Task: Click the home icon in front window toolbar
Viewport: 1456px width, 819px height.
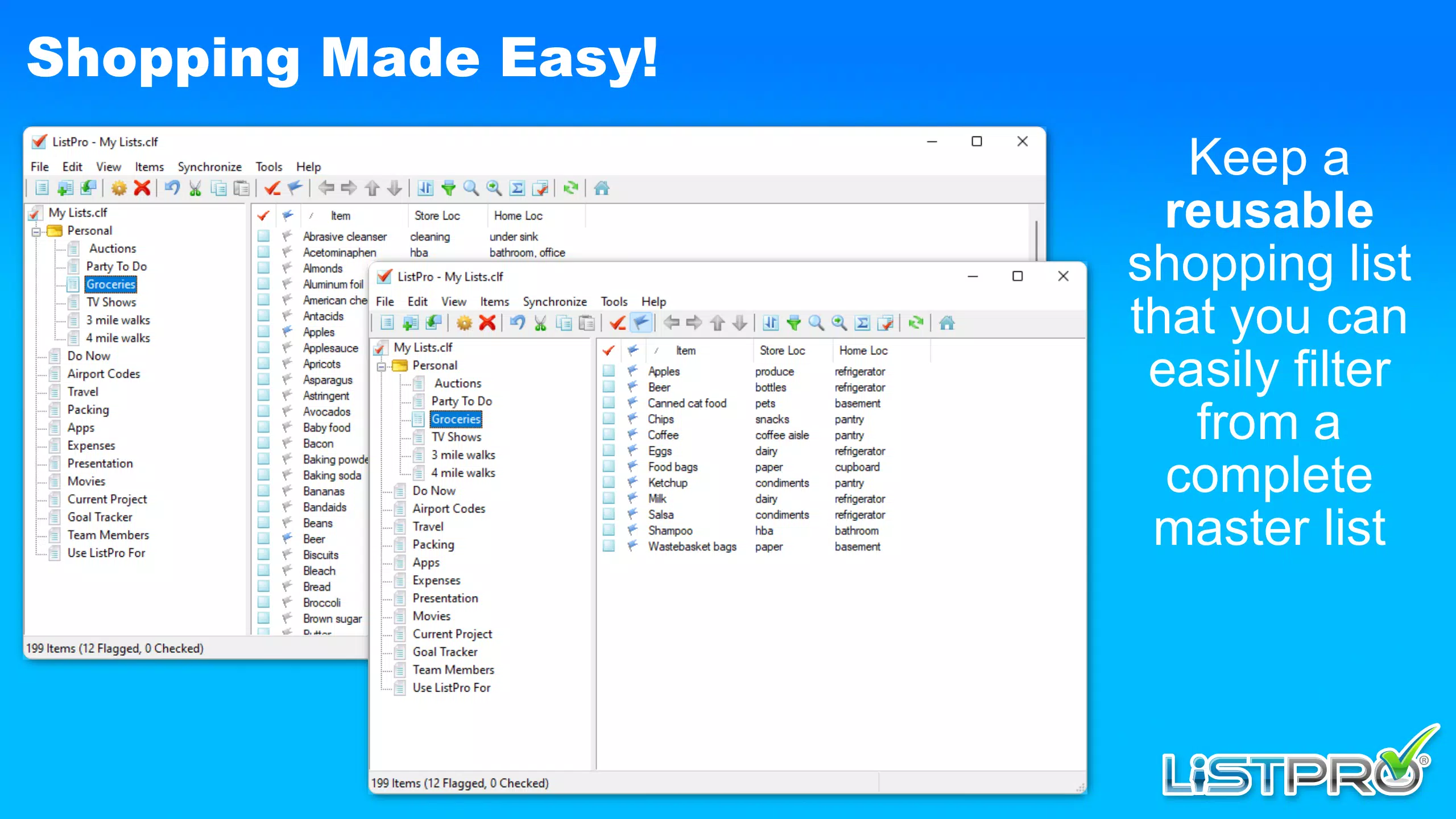Action: pos(947,323)
